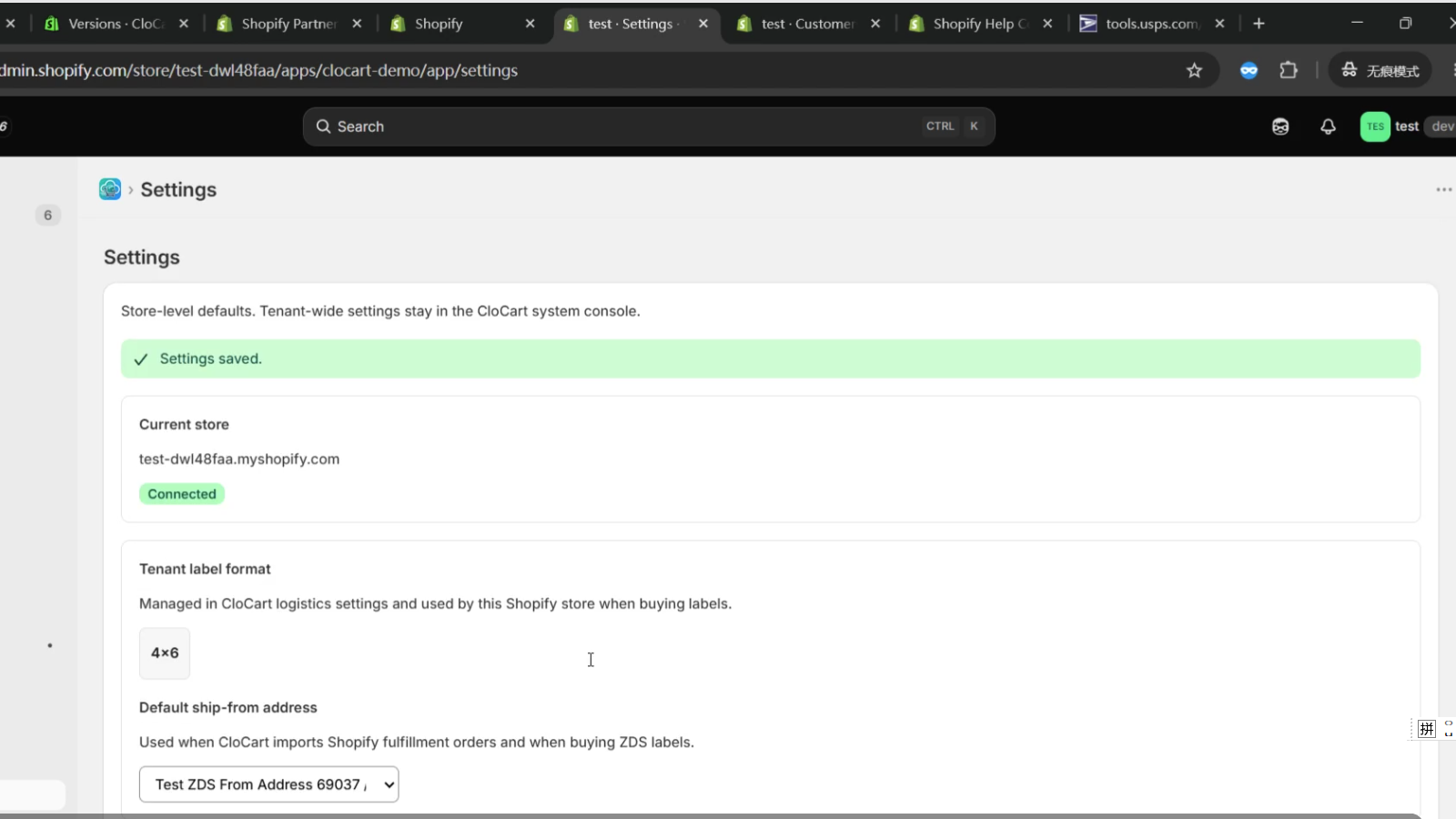Open a new browser tab

1259,24
